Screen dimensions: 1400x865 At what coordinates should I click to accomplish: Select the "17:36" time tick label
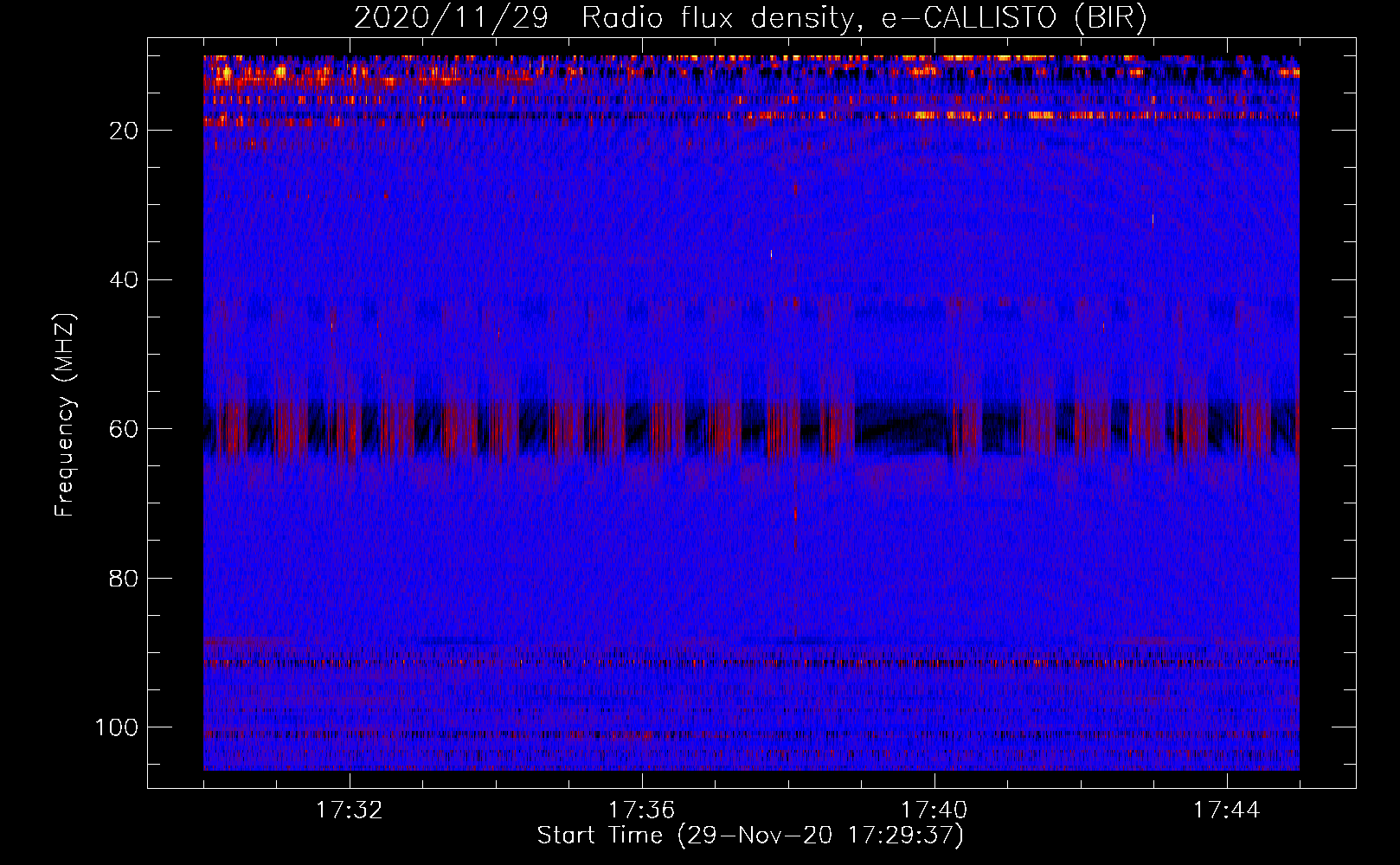point(642,811)
